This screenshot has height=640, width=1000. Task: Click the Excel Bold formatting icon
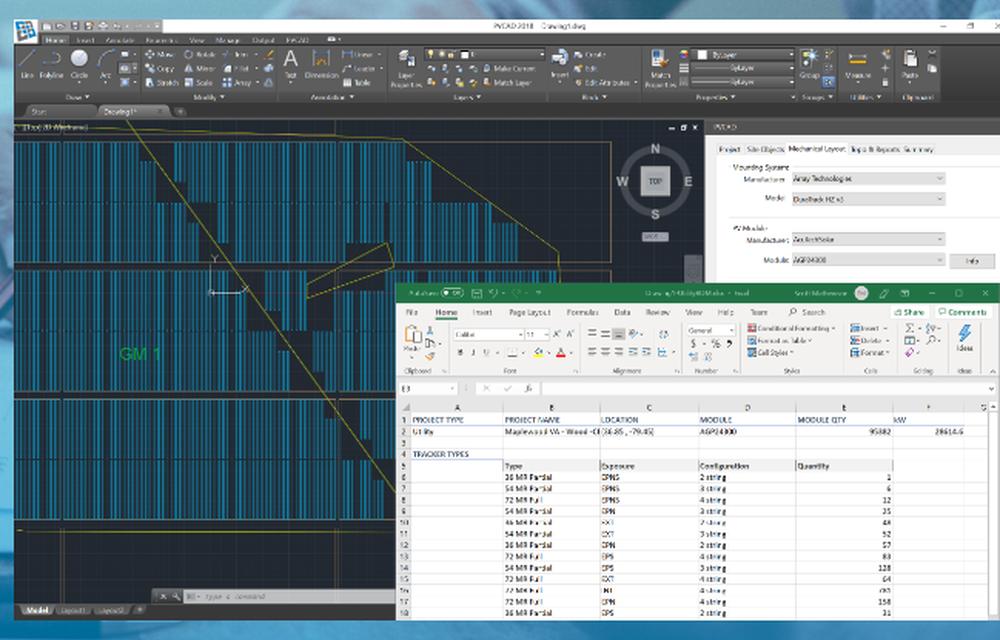[x=460, y=353]
